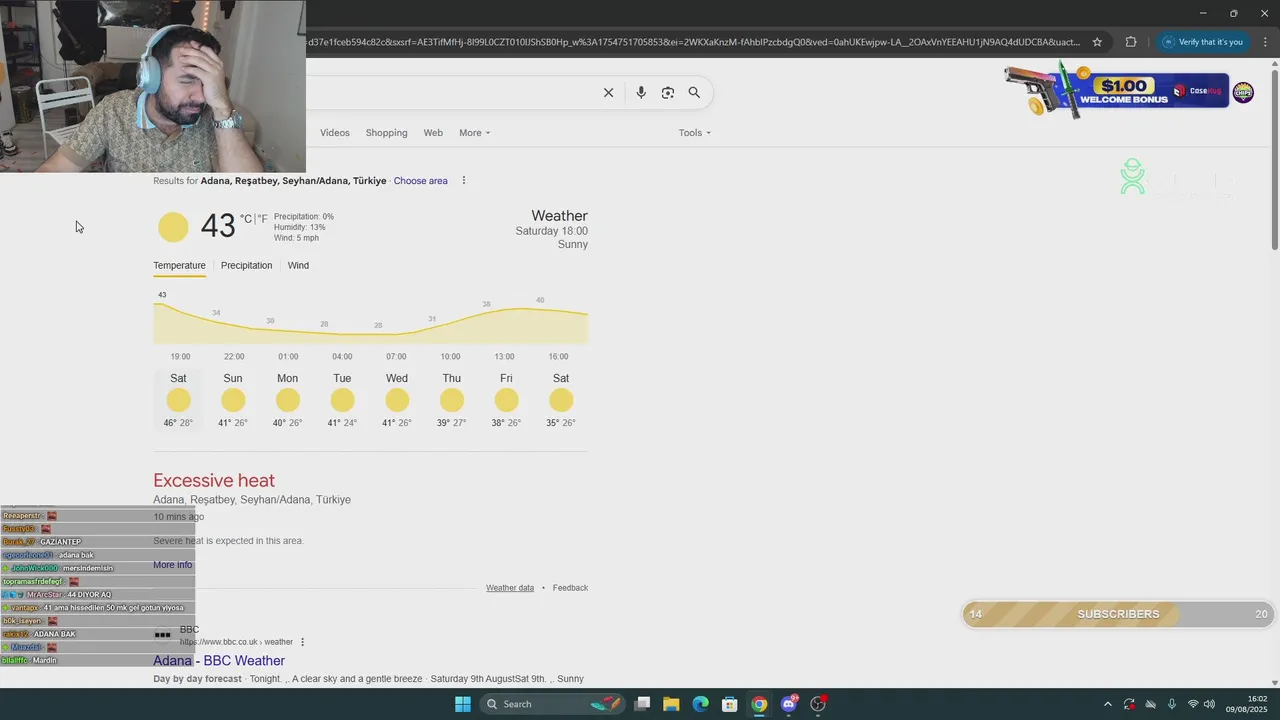
Task: Show hidden system tray icons chevron
Action: [1107, 704]
